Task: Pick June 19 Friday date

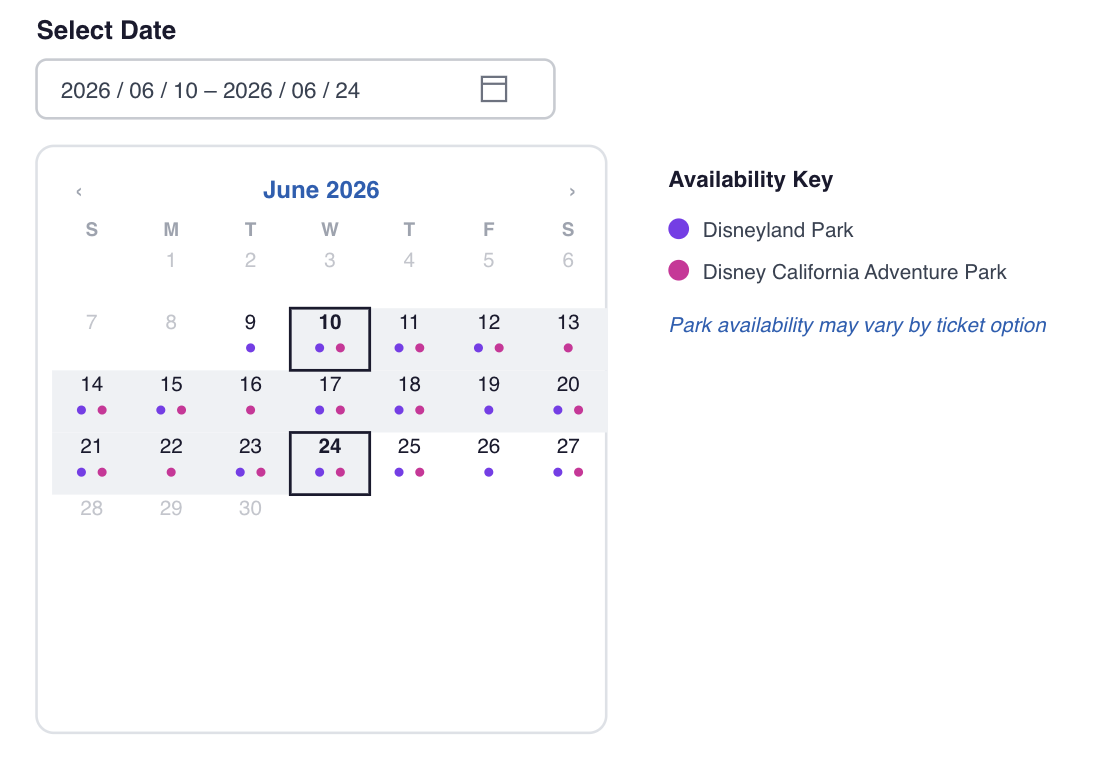Action: click(488, 401)
